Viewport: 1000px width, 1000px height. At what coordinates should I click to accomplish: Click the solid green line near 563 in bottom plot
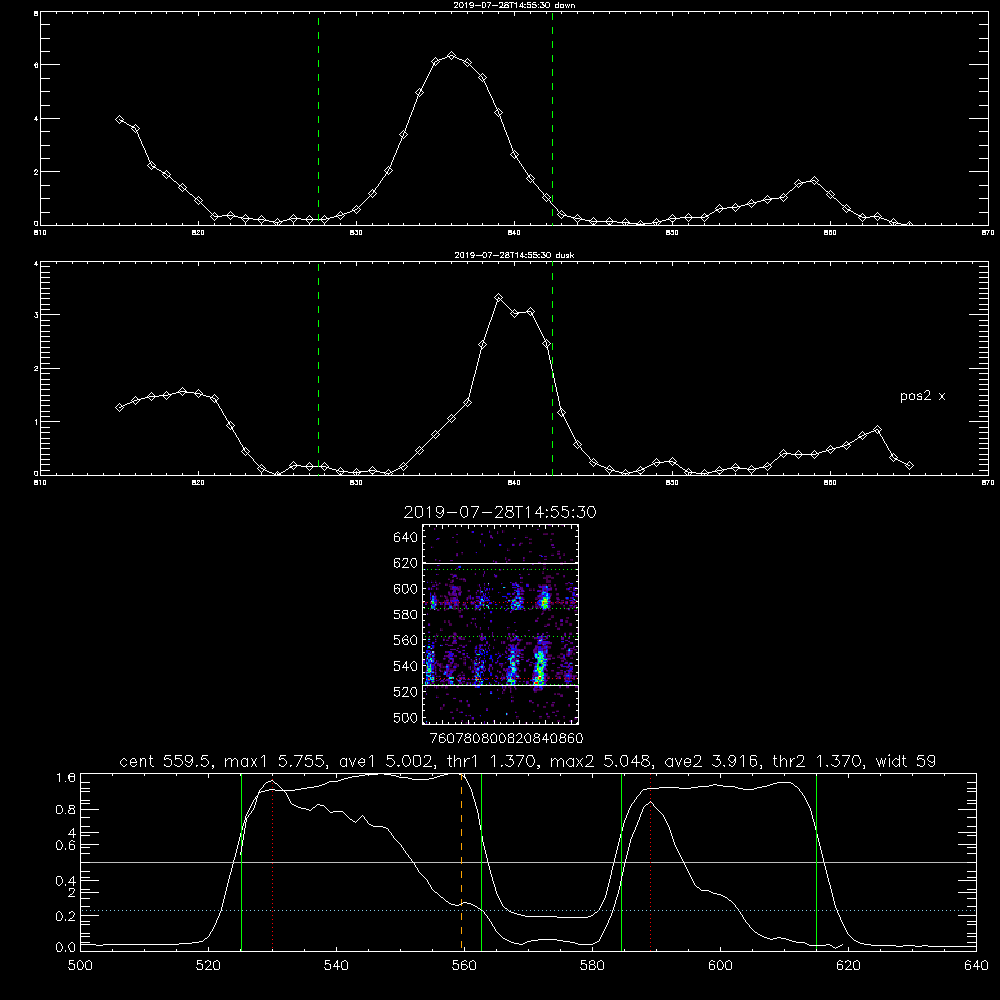click(481, 861)
